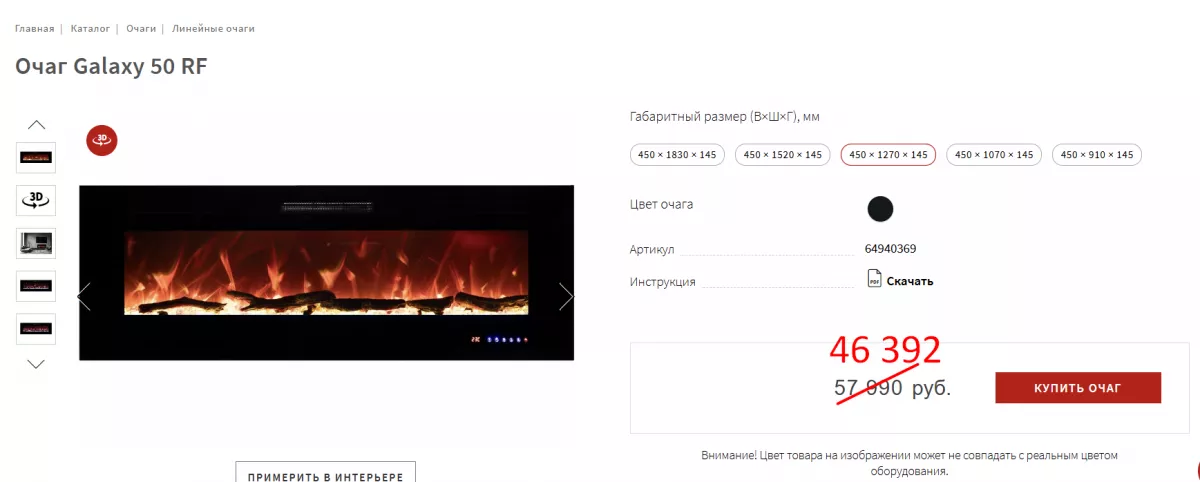
Task: Select the first fireplace thumbnail
Action: point(37,158)
